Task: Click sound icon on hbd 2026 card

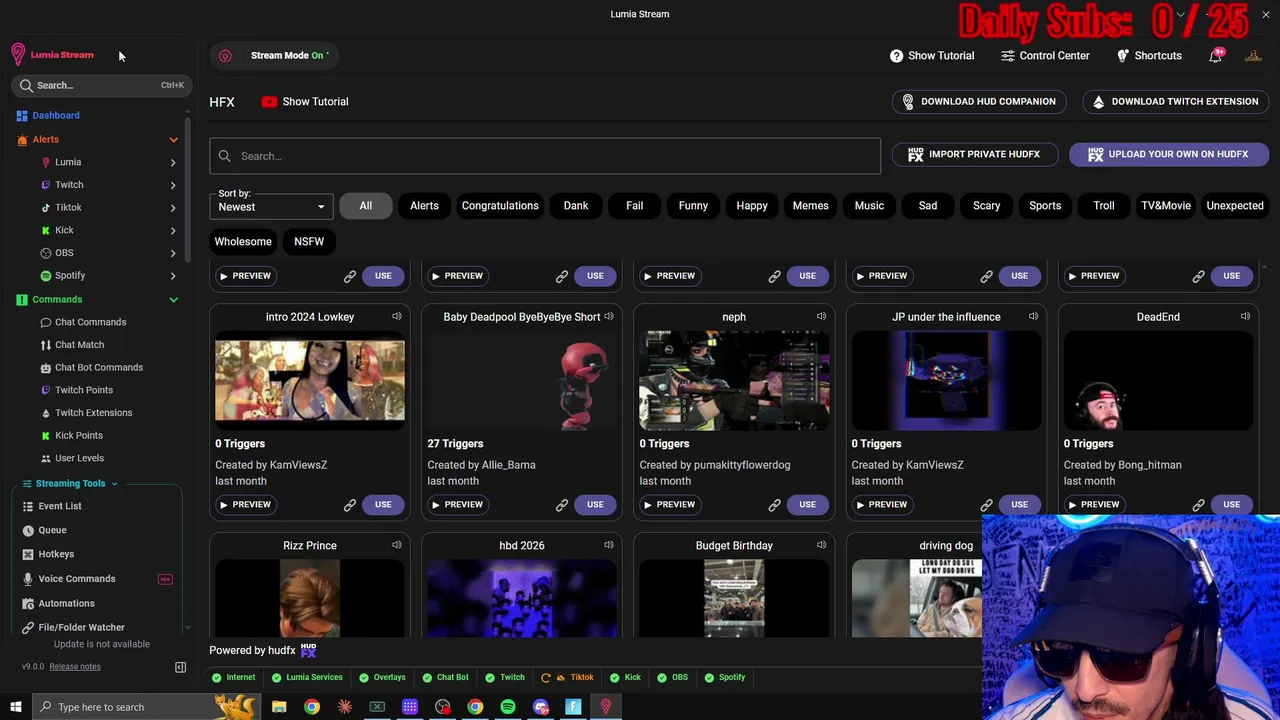Action: coord(609,546)
